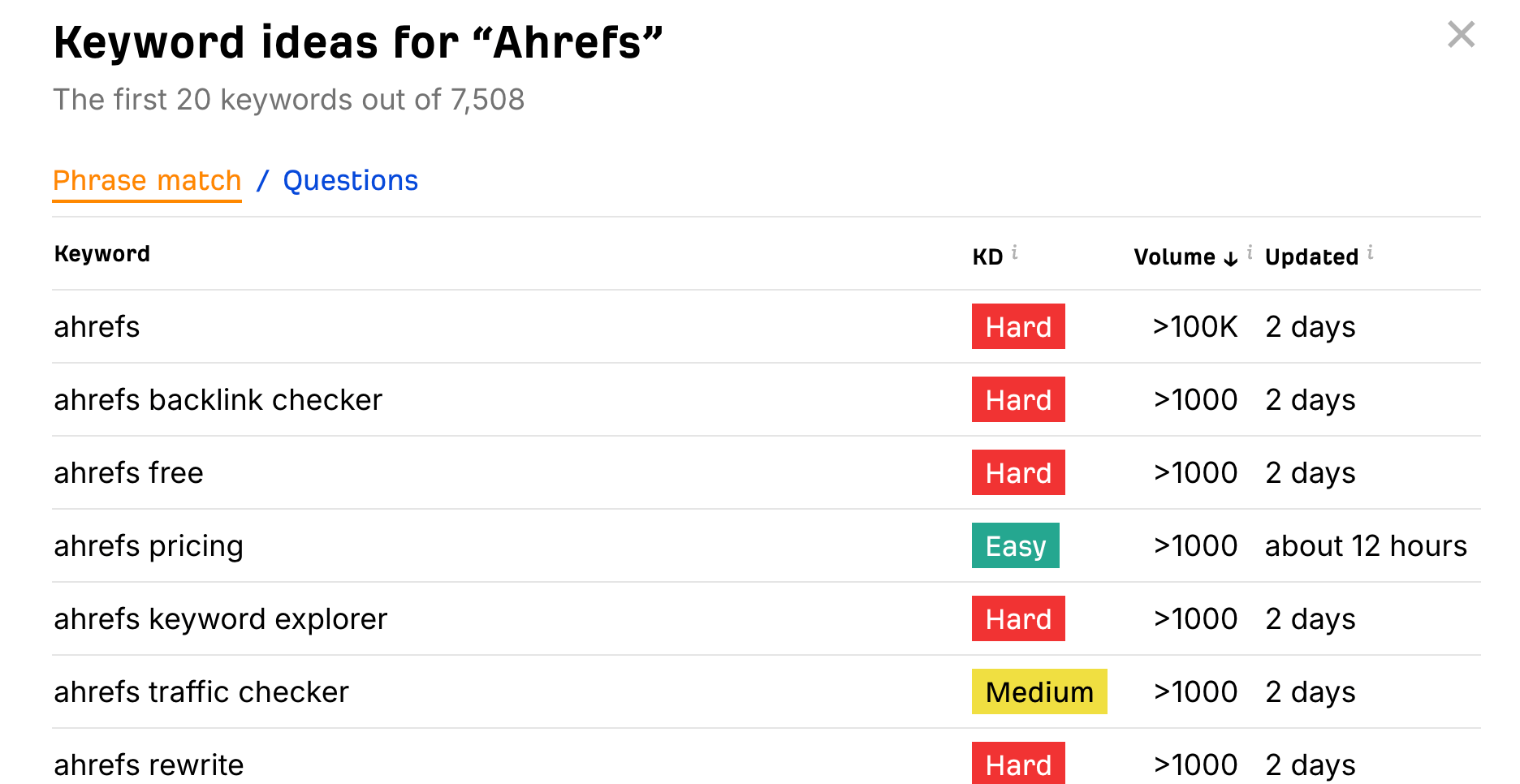Open the "ahrefs pricing" keyword
Image resolution: width=1520 pixels, height=784 pixels.
(149, 546)
